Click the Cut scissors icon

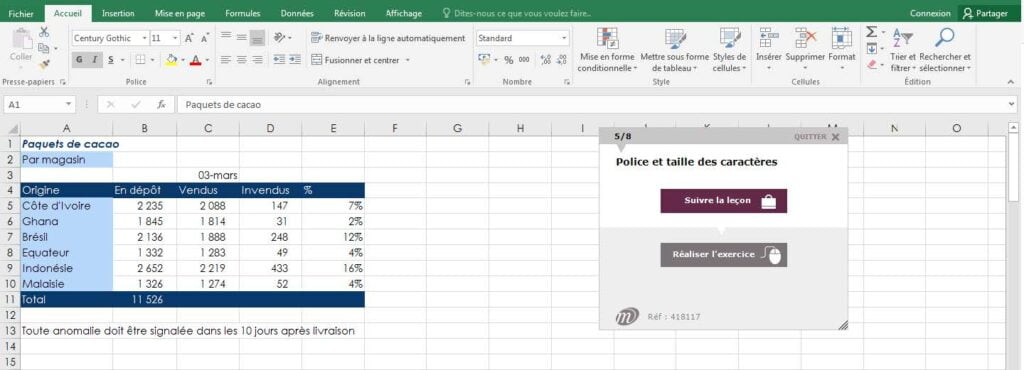(44, 32)
